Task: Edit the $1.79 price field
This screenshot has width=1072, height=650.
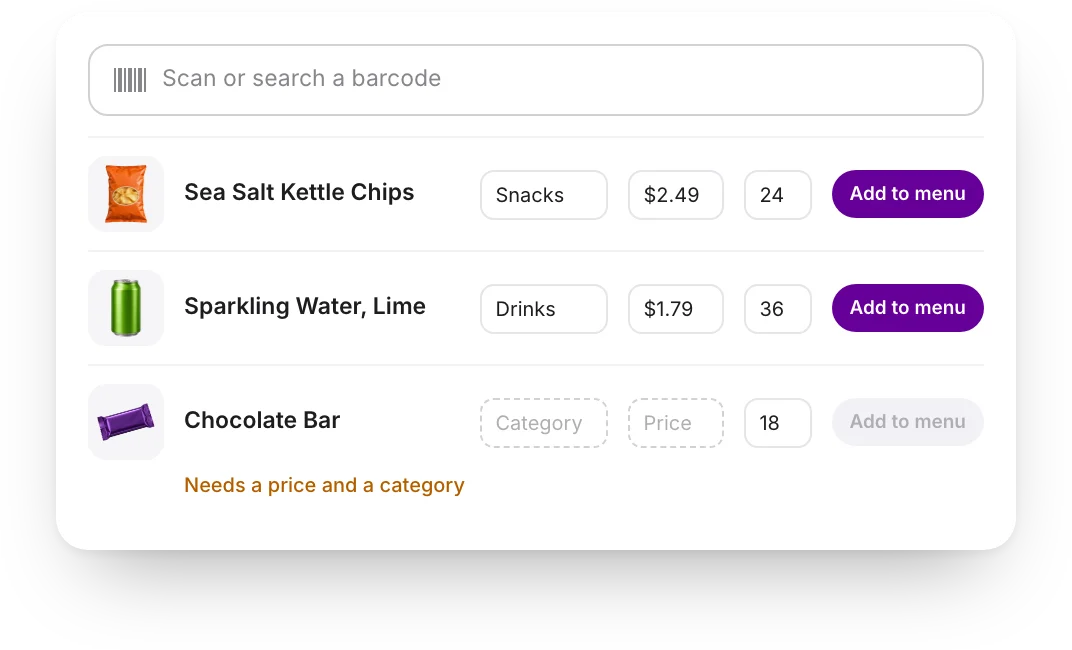Action: click(x=675, y=309)
